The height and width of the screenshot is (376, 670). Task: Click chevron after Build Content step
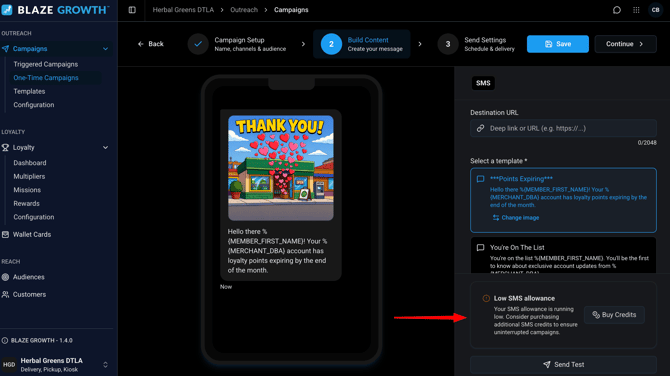pos(420,44)
